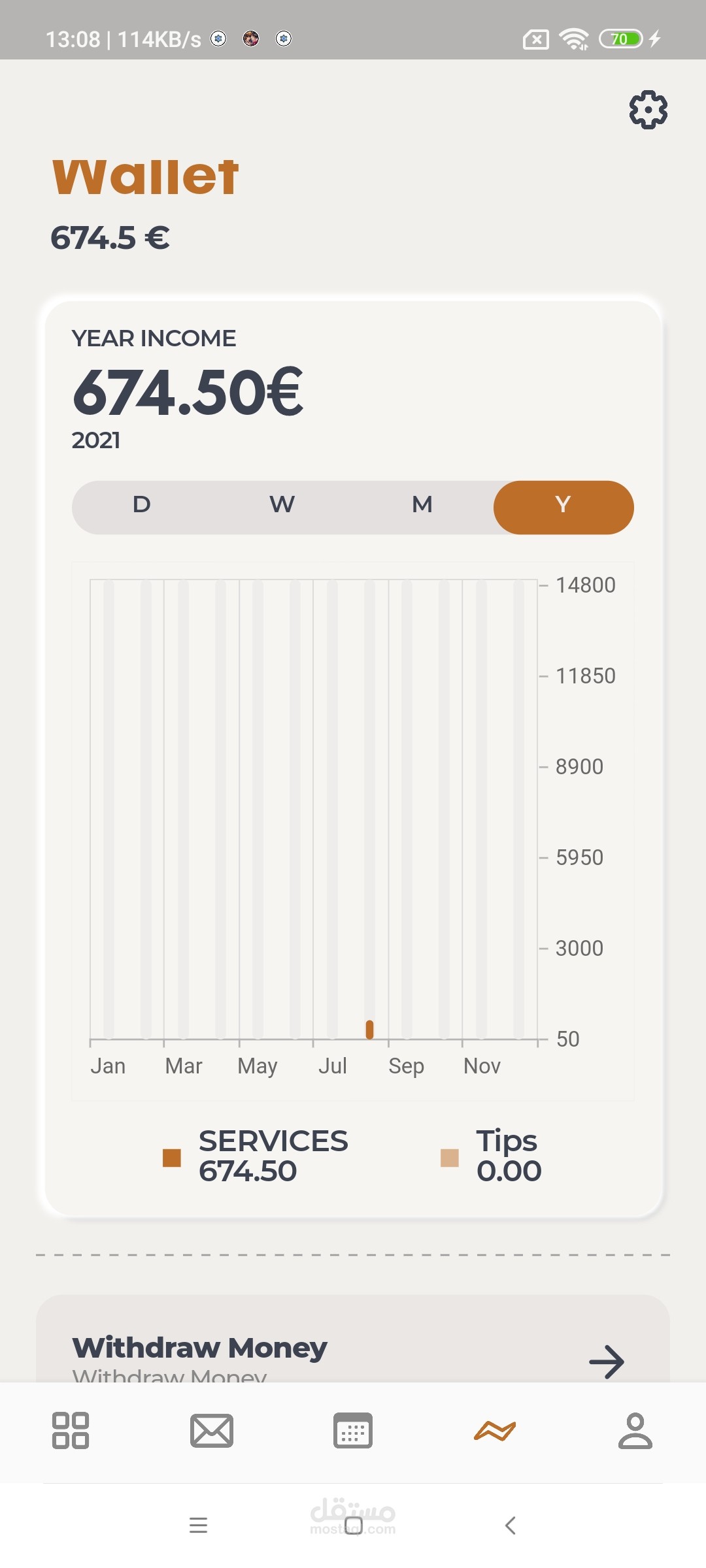
Task: Switch the income period to D (day)
Action: point(142,504)
